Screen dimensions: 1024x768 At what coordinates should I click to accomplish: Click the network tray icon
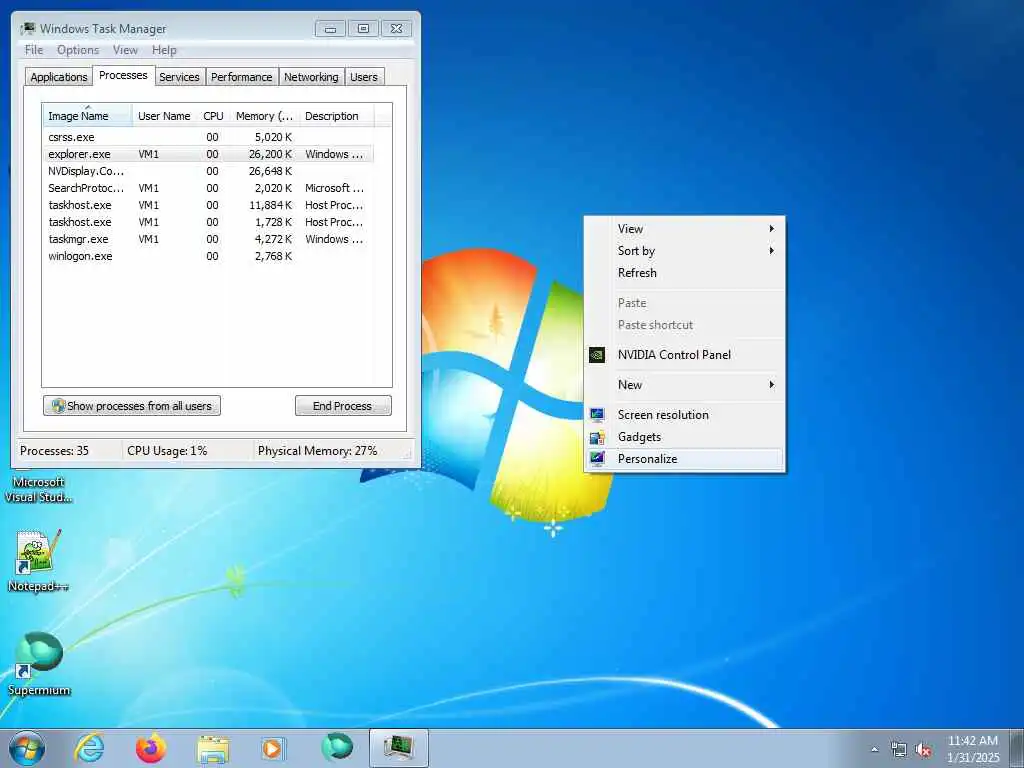899,749
